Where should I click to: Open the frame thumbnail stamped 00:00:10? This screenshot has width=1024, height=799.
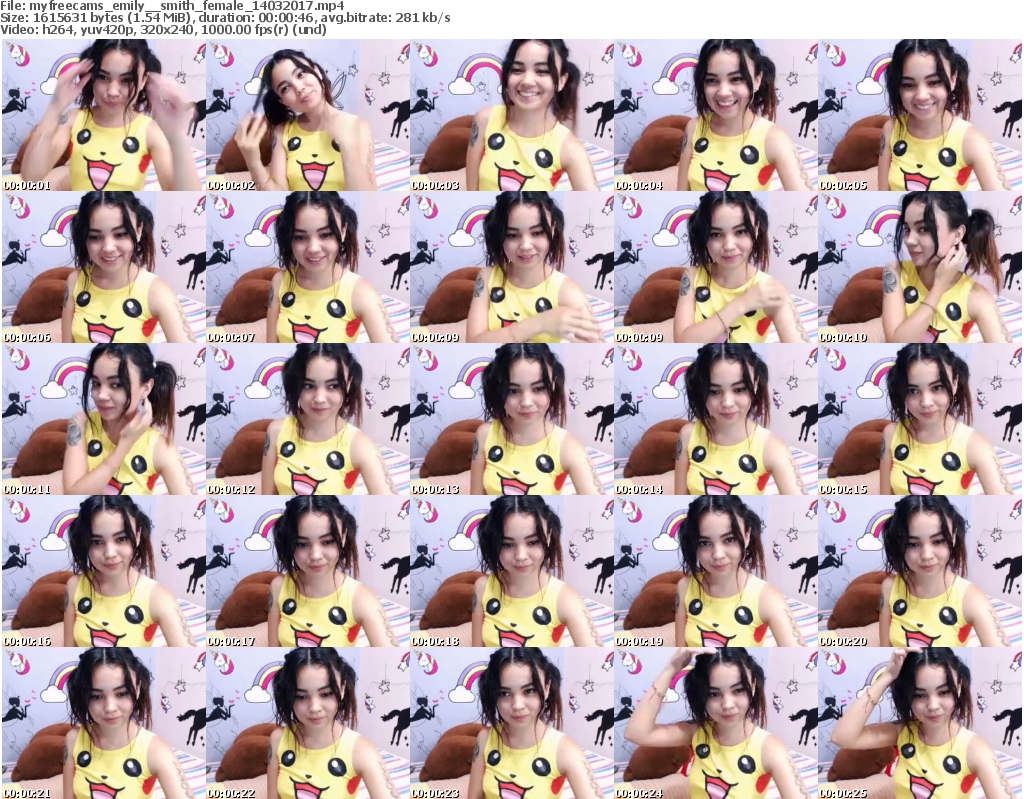(x=920, y=267)
